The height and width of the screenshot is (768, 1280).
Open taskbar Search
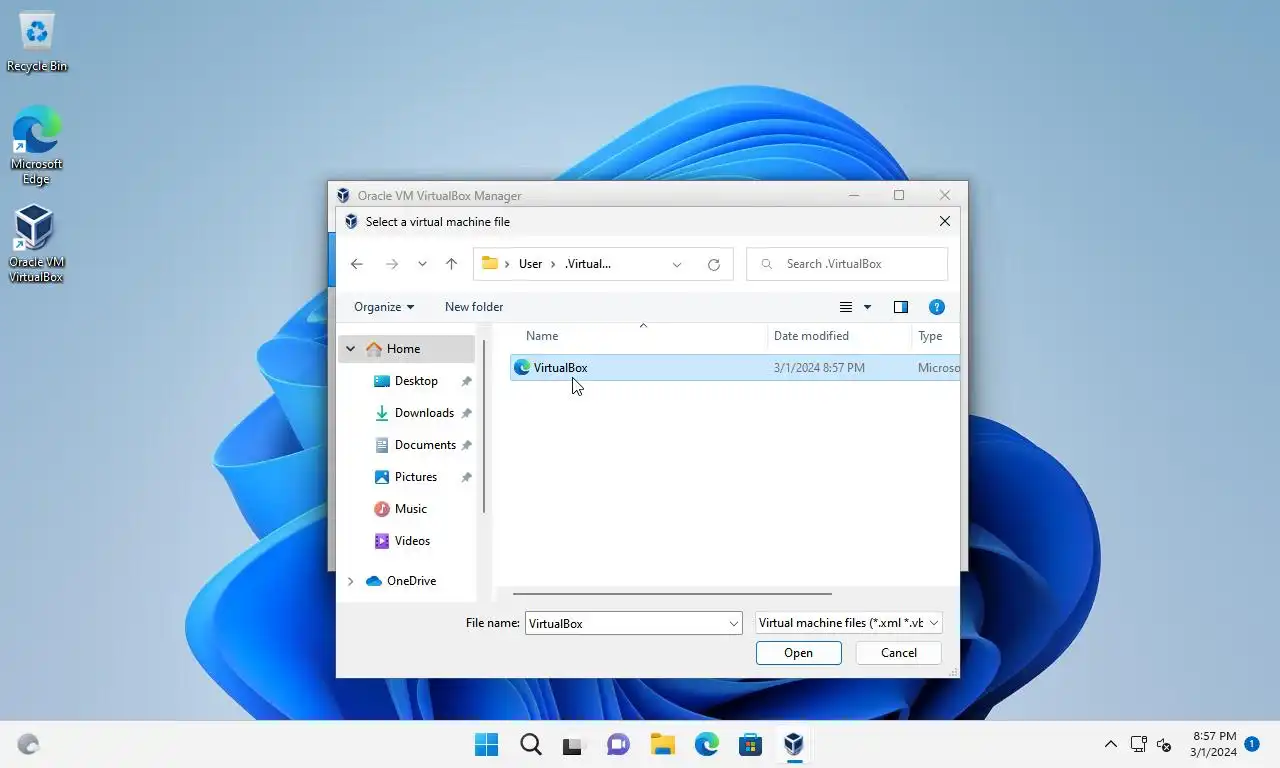coord(531,744)
